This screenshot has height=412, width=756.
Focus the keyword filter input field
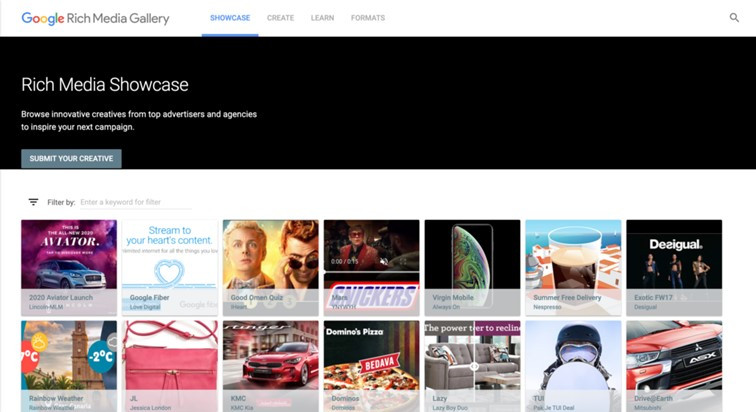click(x=135, y=202)
